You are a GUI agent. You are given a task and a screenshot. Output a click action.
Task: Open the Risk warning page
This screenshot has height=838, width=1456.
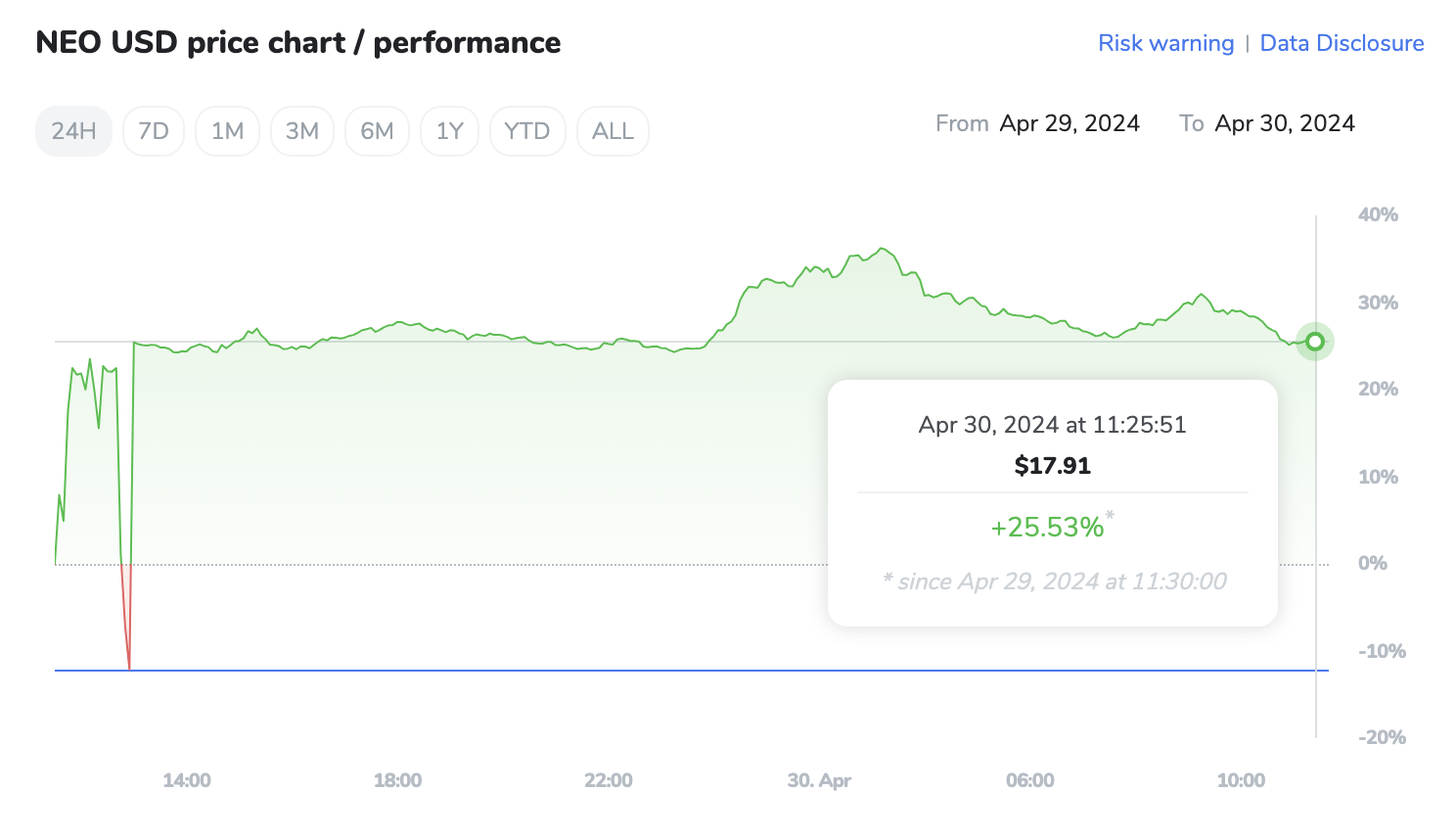tap(1165, 43)
